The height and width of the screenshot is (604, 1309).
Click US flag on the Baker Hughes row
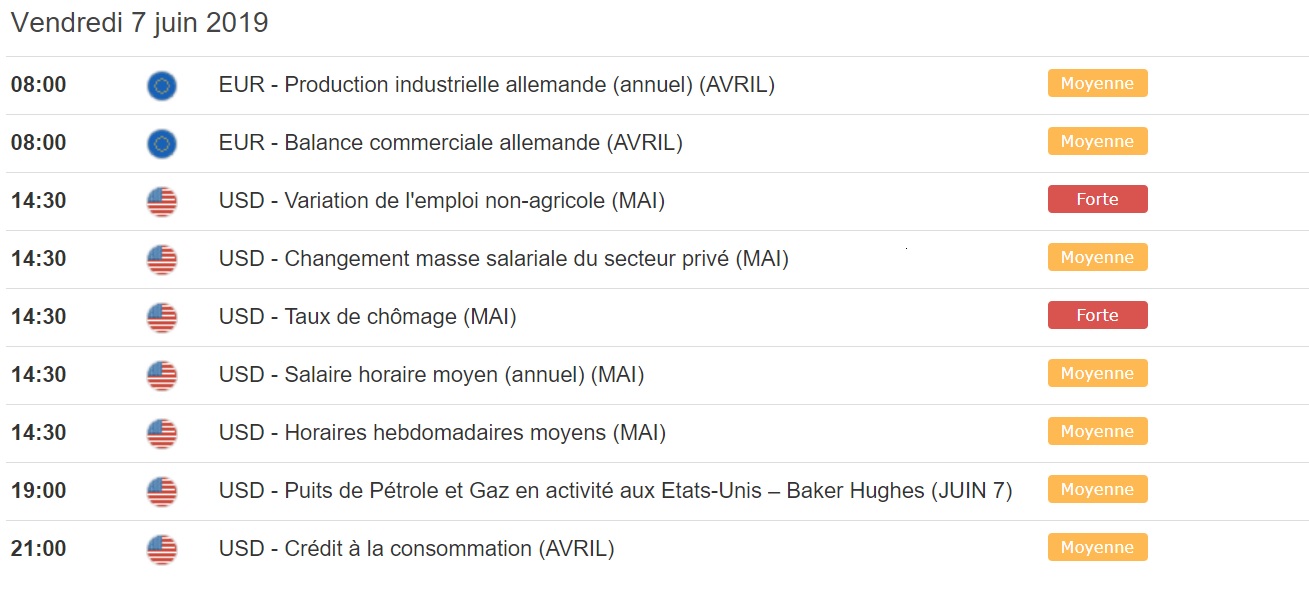(162, 492)
